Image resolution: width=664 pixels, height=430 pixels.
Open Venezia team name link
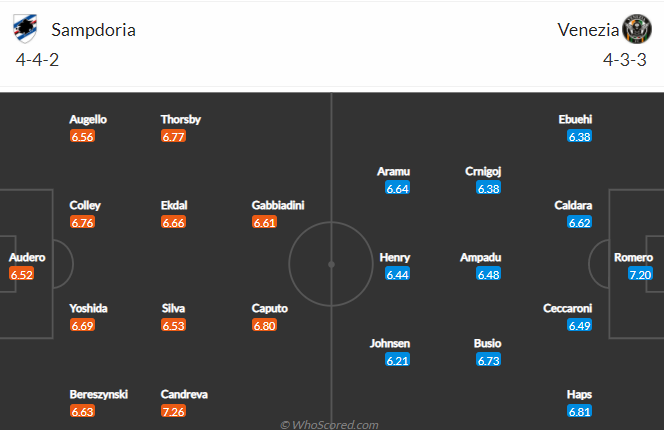coord(588,30)
